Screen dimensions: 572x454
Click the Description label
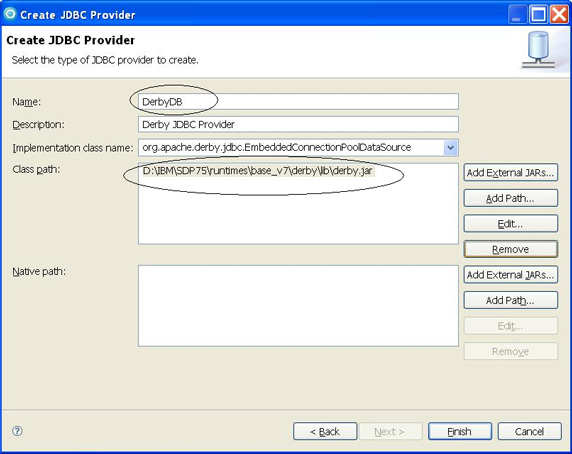(x=38, y=125)
